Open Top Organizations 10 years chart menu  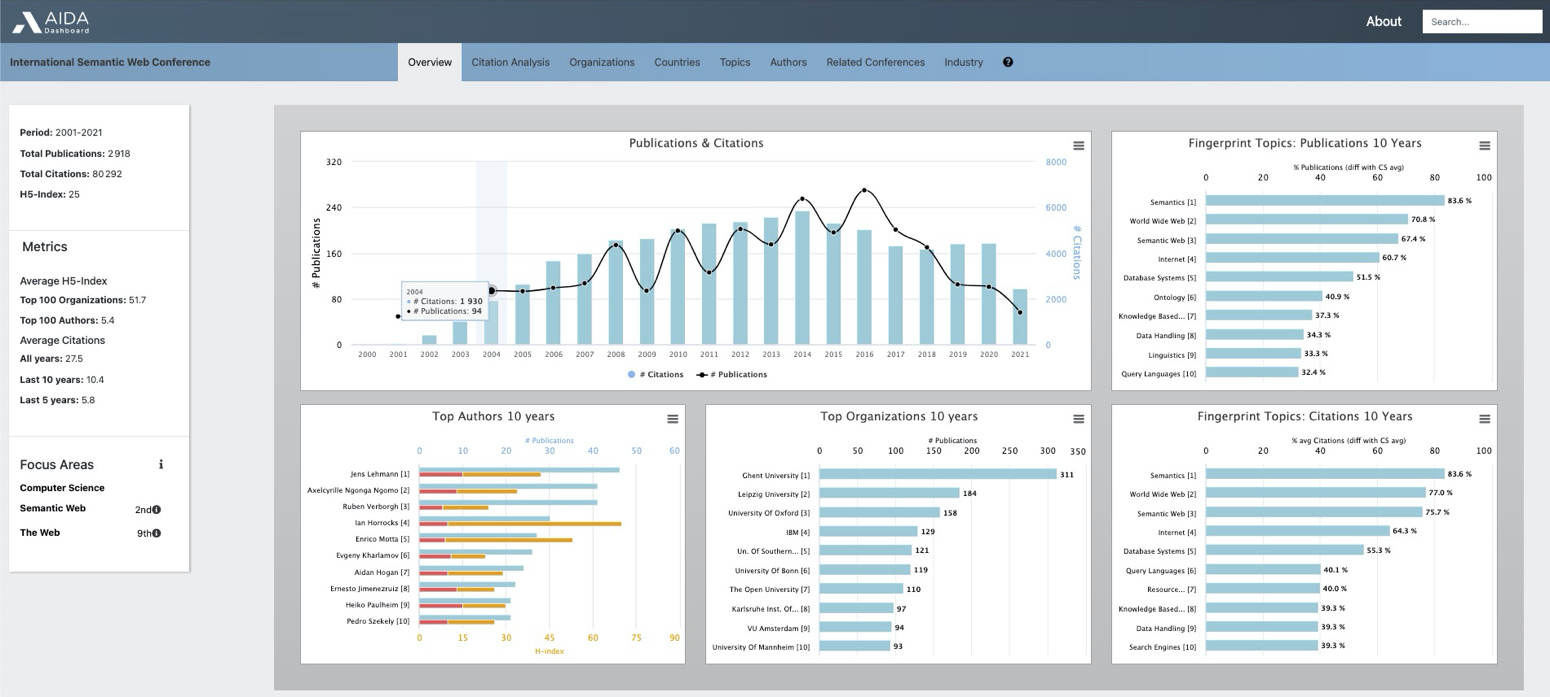coord(1078,419)
